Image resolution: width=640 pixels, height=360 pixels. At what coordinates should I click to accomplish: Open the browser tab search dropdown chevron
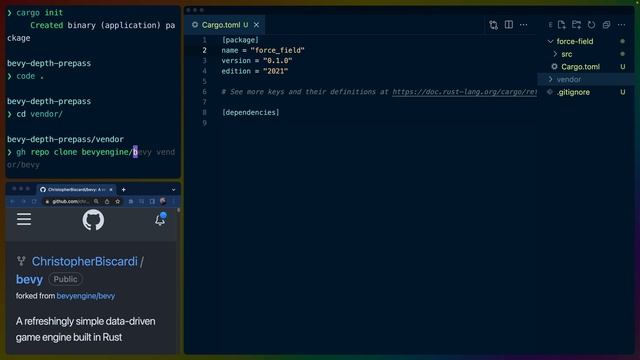[173, 190]
